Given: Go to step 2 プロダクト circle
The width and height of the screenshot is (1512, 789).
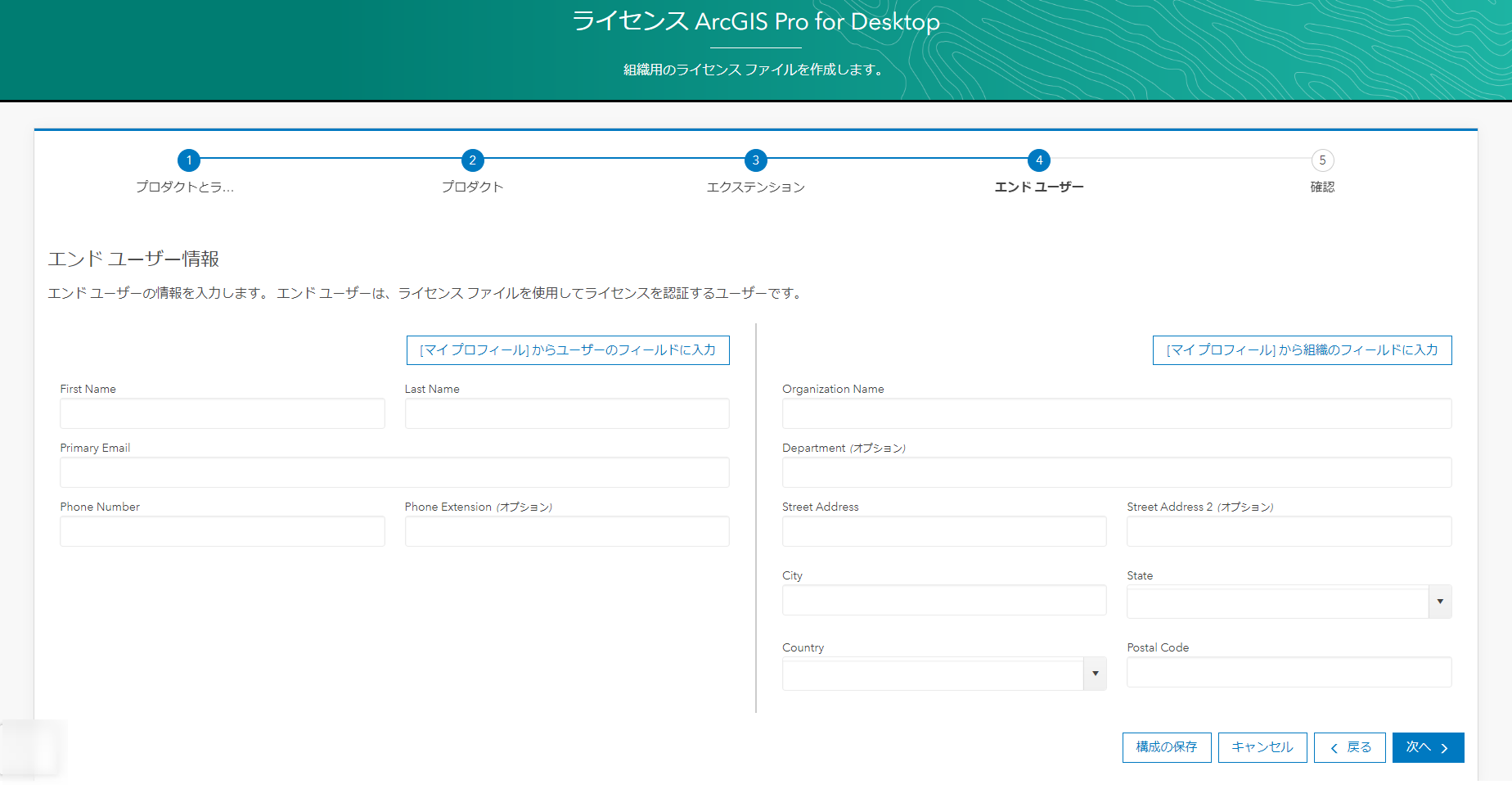Looking at the screenshot, I should 472,160.
